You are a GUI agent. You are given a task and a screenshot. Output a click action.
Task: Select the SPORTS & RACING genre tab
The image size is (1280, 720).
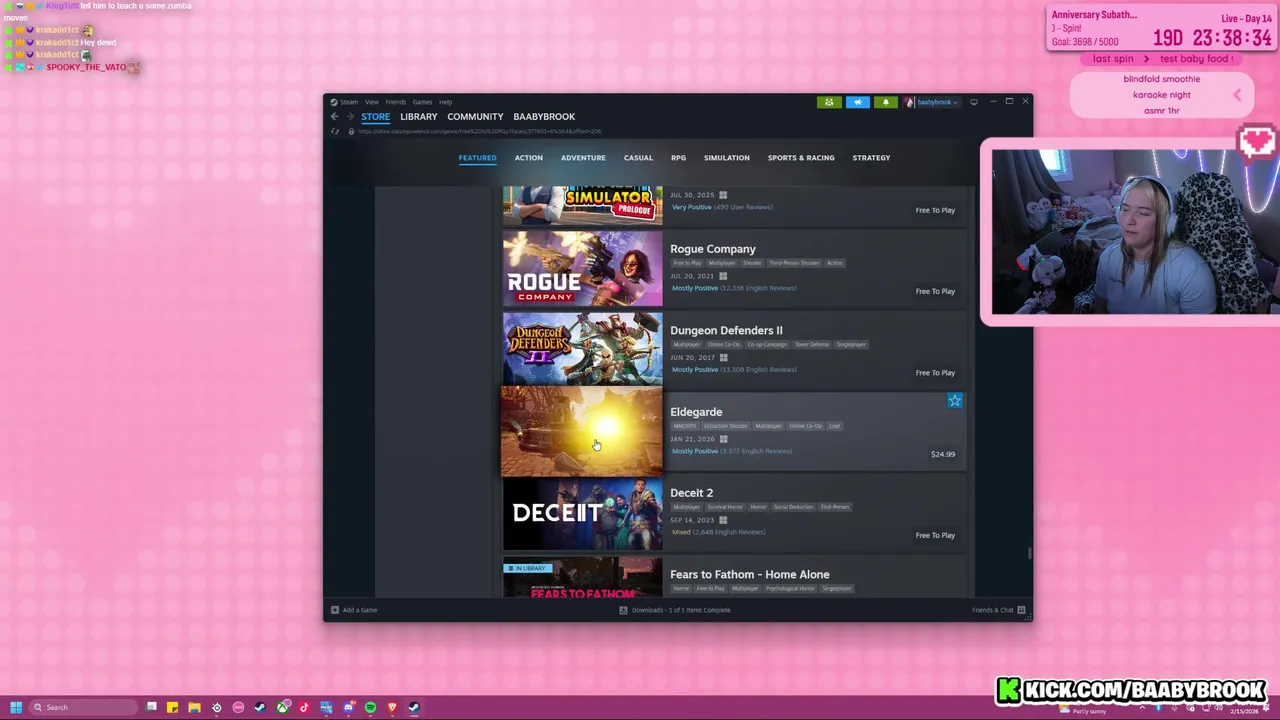pyautogui.click(x=801, y=158)
